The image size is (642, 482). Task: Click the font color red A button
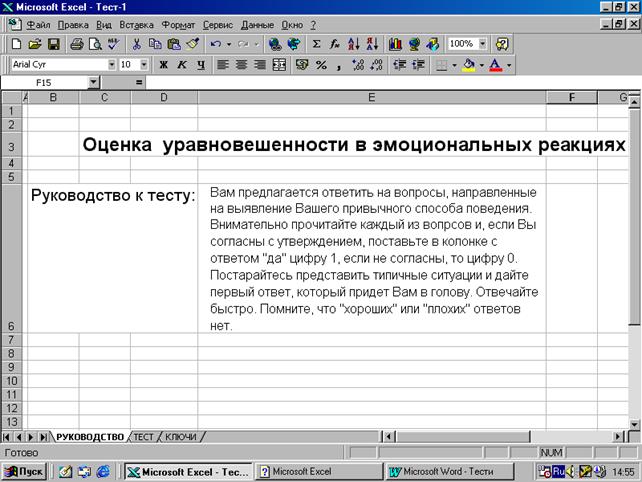(x=495, y=64)
